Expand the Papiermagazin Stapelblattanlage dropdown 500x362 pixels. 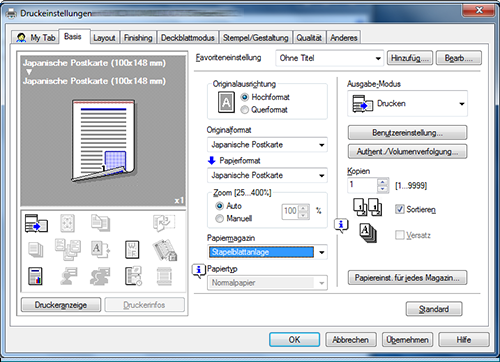pos(267,252)
